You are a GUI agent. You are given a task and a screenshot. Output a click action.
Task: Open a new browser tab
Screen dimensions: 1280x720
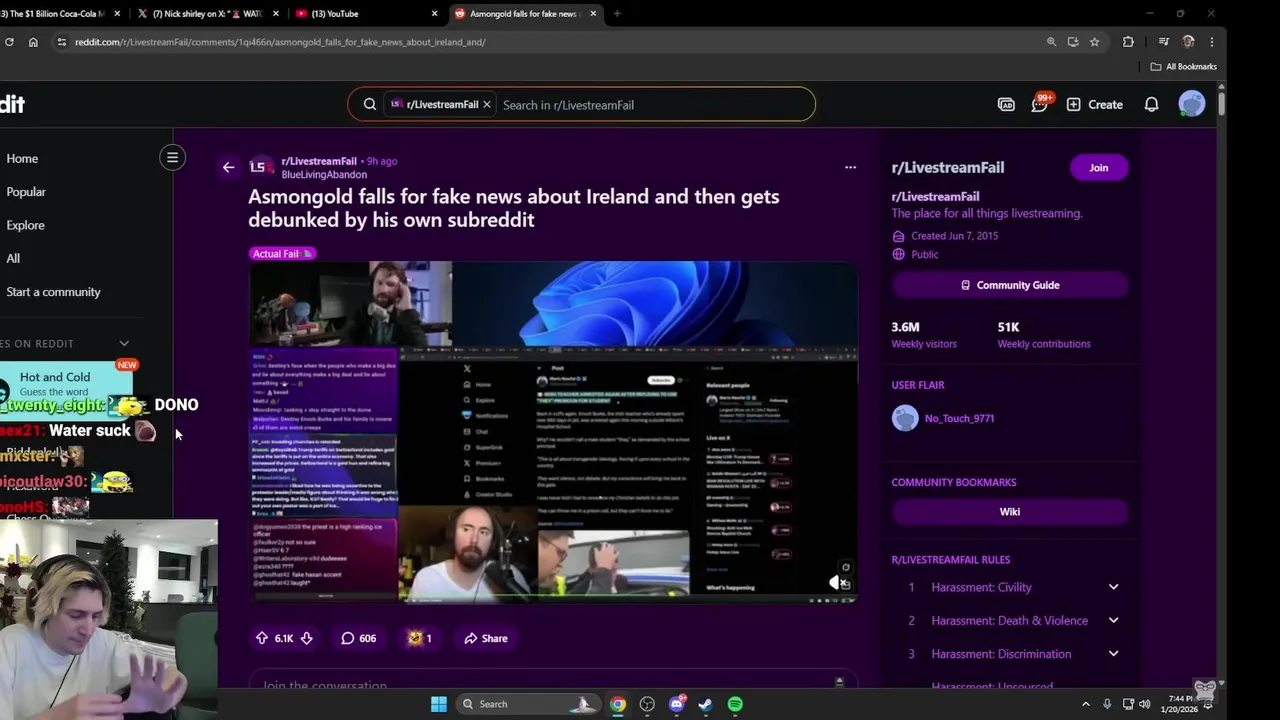[617, 13]
